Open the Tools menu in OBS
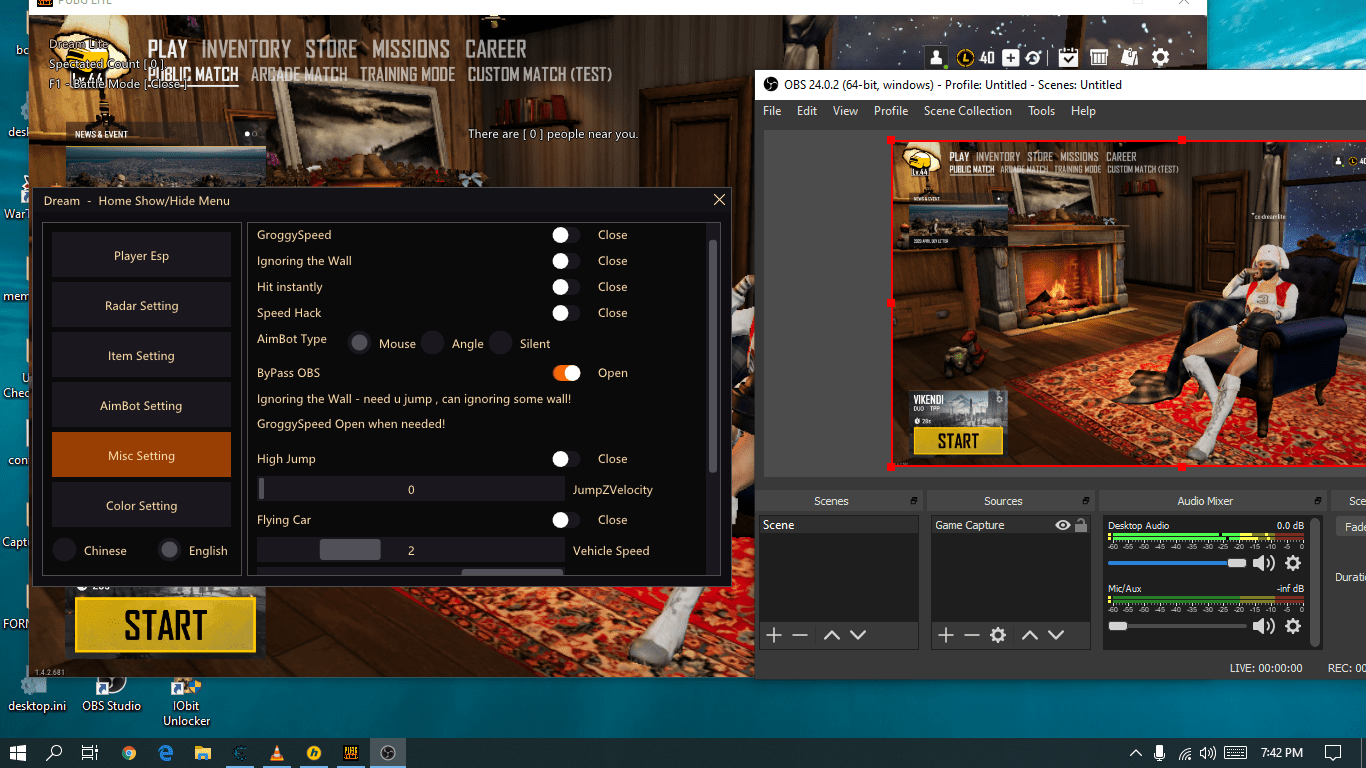This screenshot has height=768, width=1366. [1041, 111]
